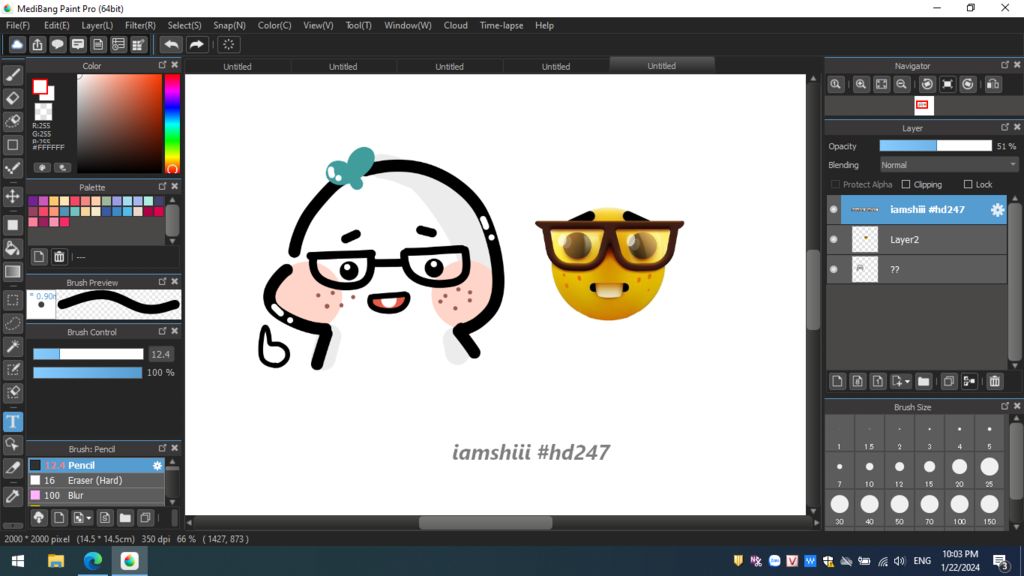Choose brush size 30 preset
The width and height of the screenshot is (1024, 576).
839,508
